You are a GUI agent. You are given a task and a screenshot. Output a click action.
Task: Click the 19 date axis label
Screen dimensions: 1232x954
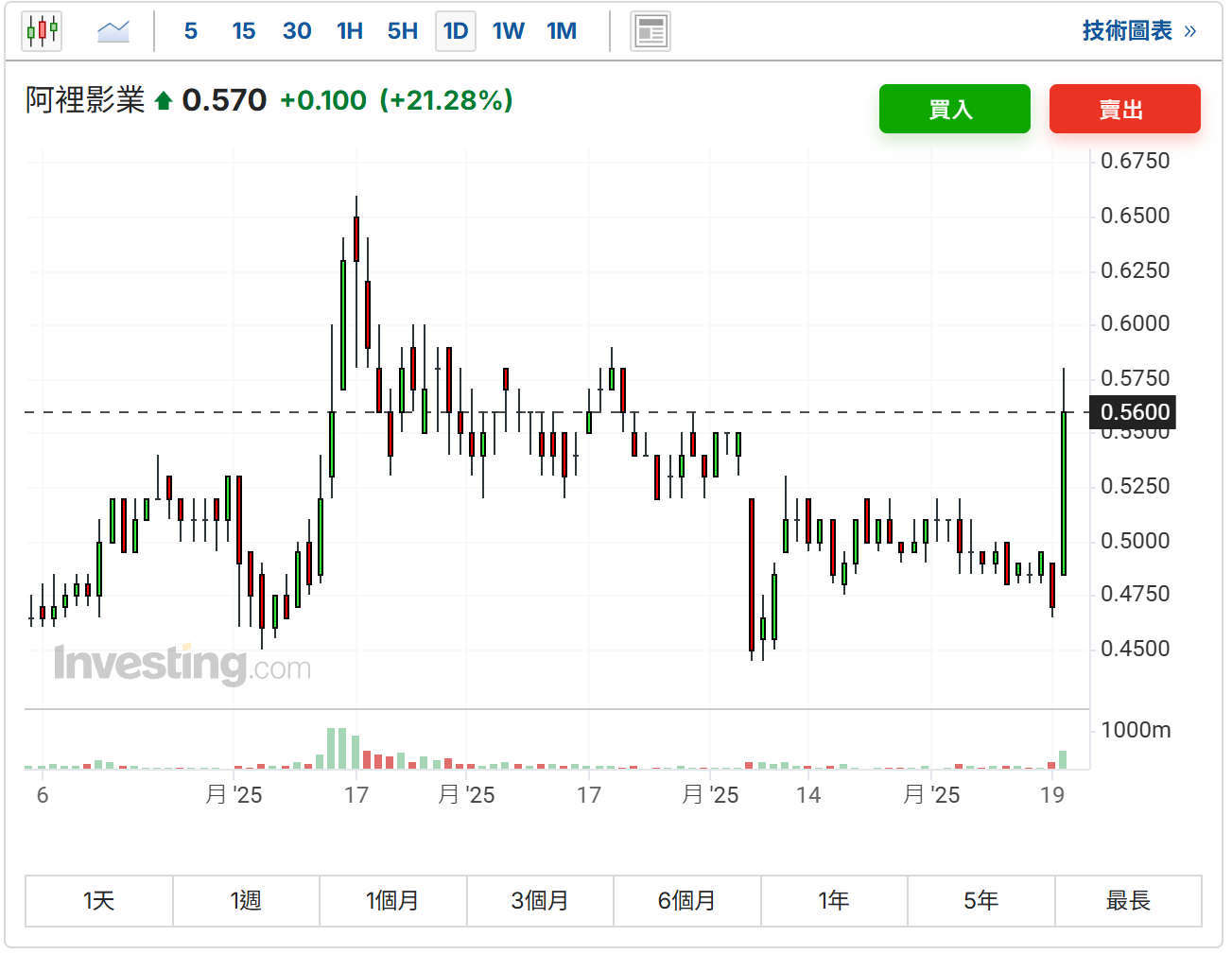click(1052, 795)
